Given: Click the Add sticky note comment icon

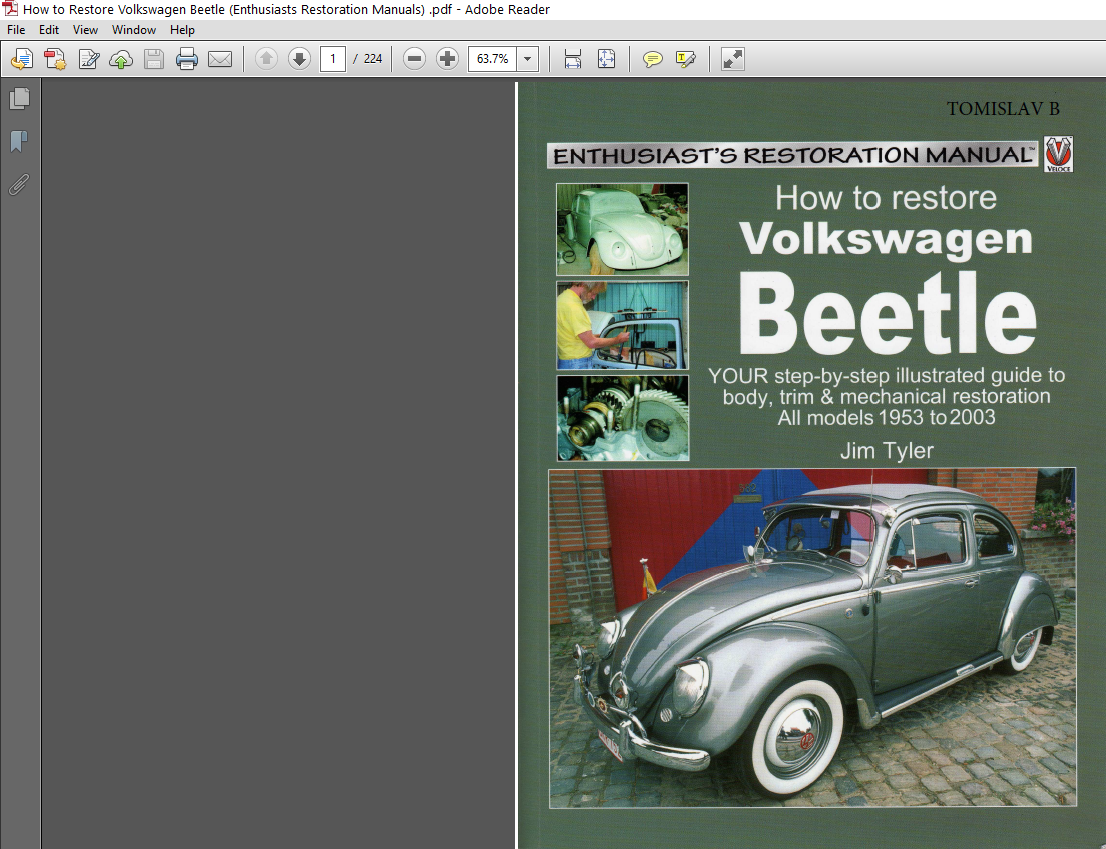Looking at the screenshot, I should [652, 59].
